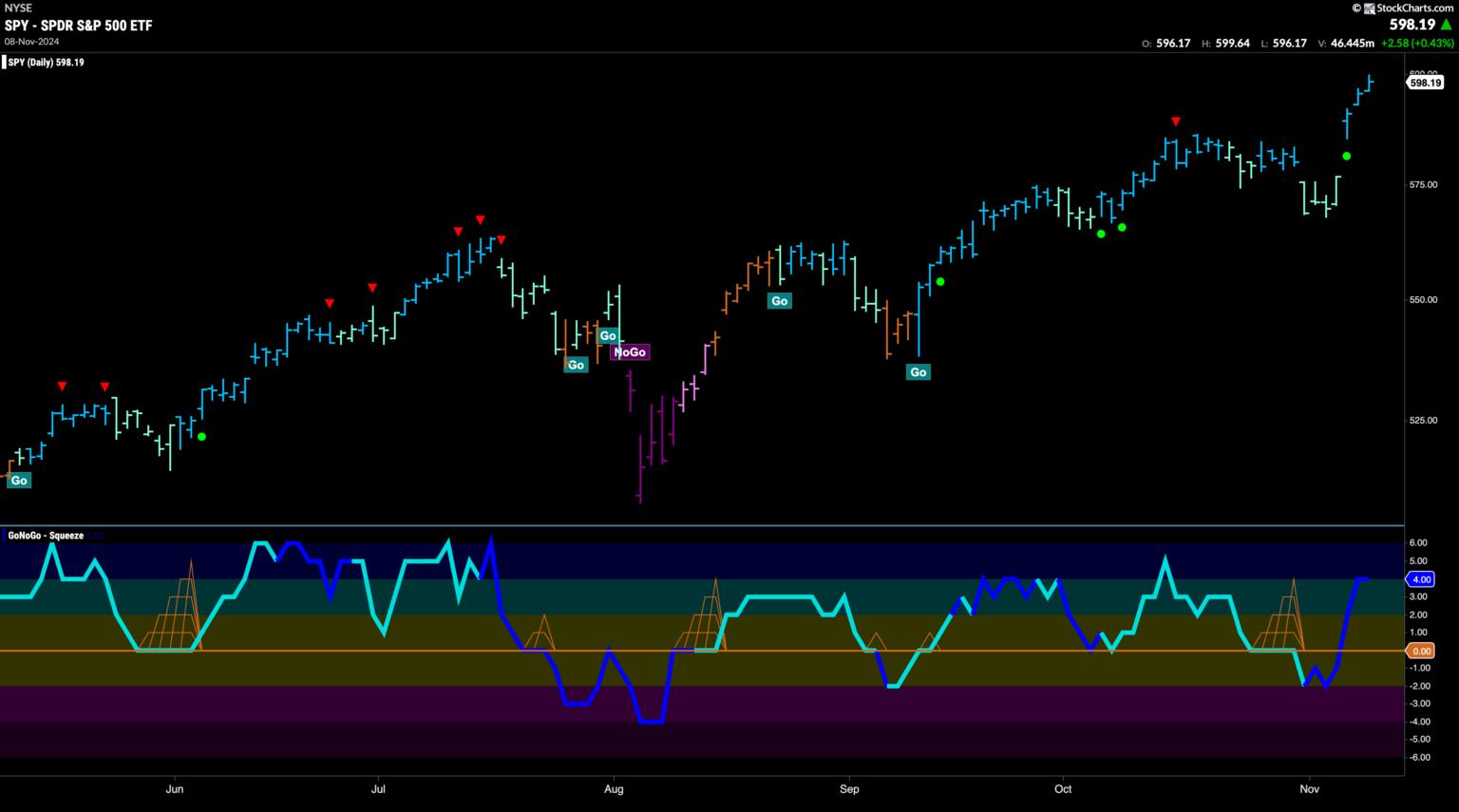Click the green dot marker in mid-September
This screenshot has height=812, width=1459.
point(940,281)
